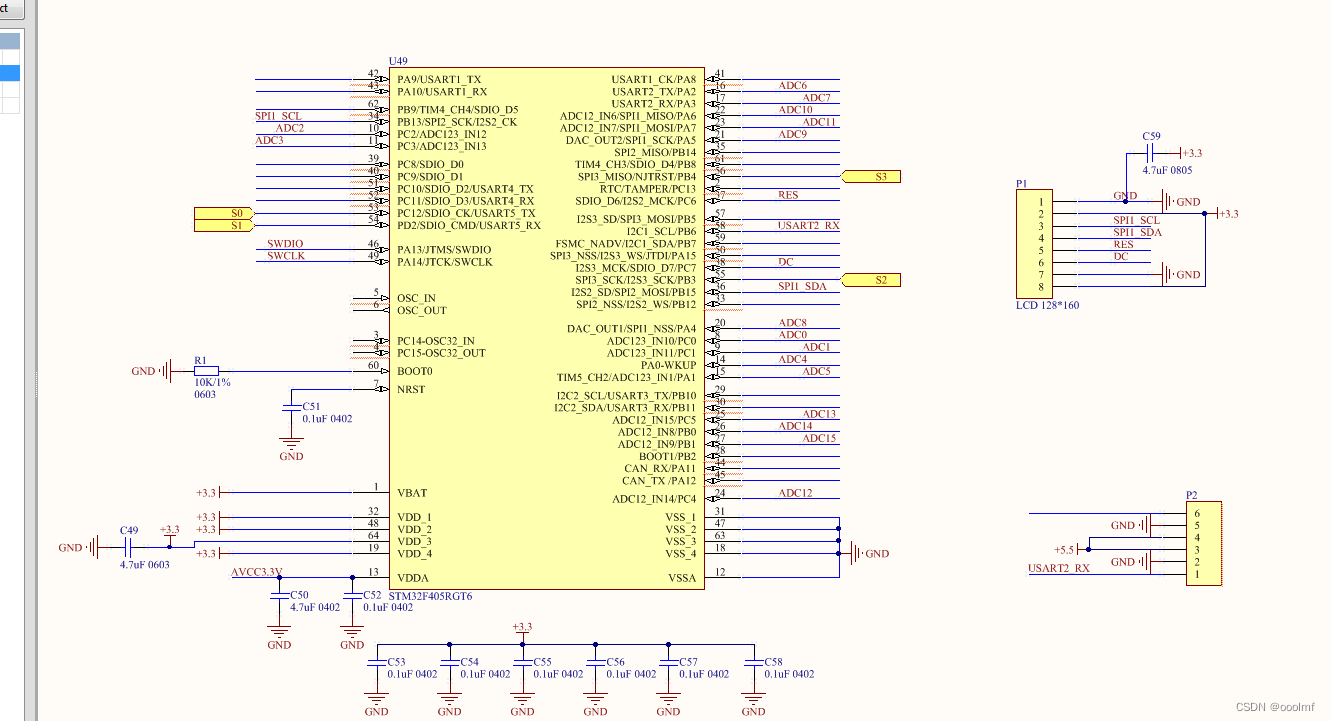
Task: Click the ADC0 net label
Action: point(793,335)
